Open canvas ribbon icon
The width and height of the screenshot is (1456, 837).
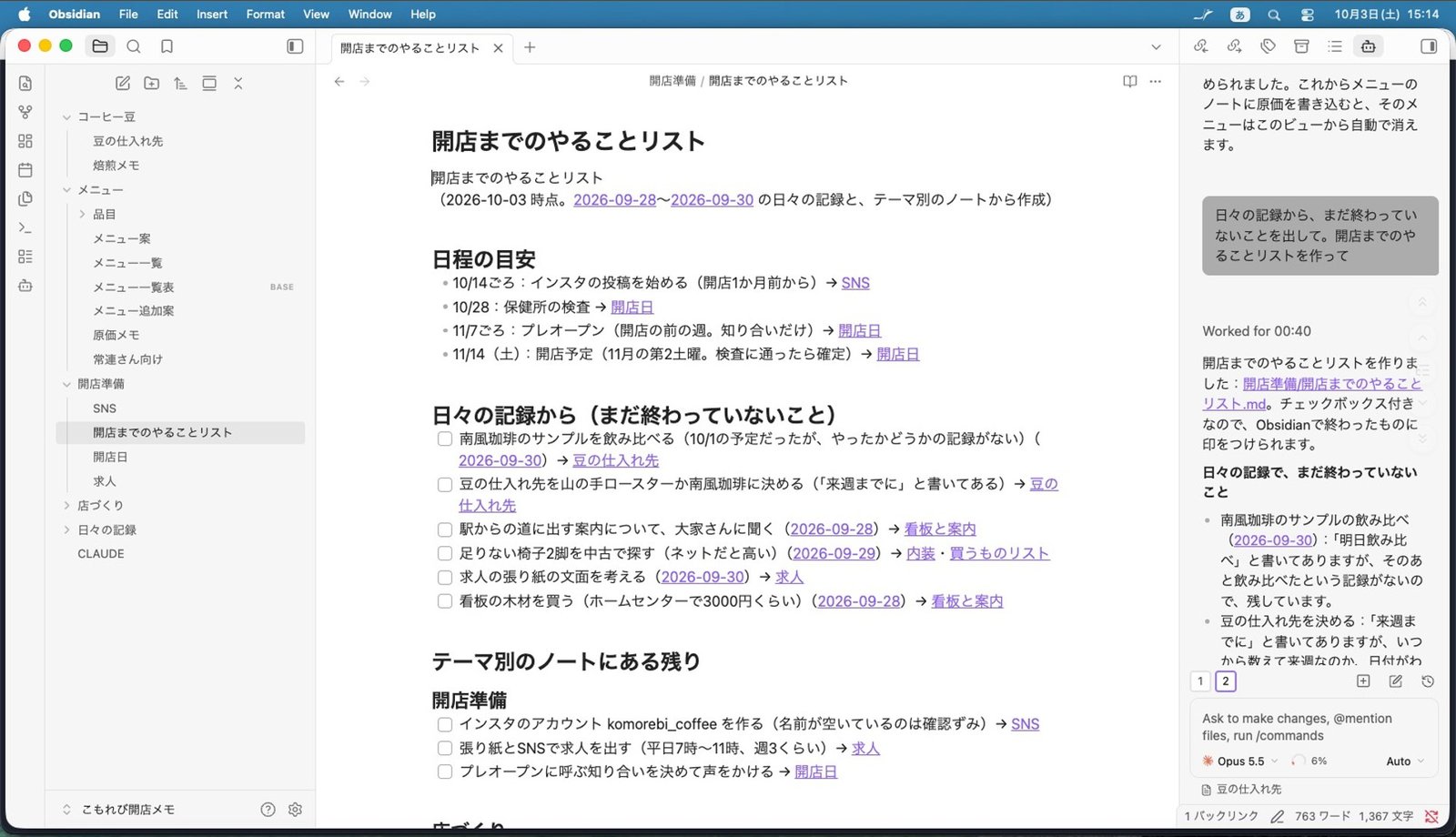click(x=25, y=141)
